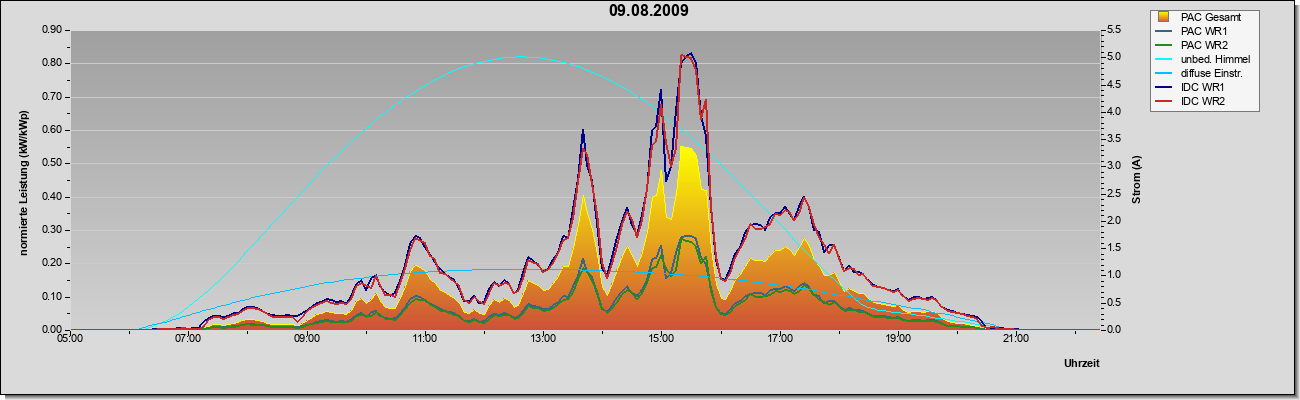Screen dimensions: 1300x400
Task: Click the 13:00 time axis label
Action: click(543, 339)
